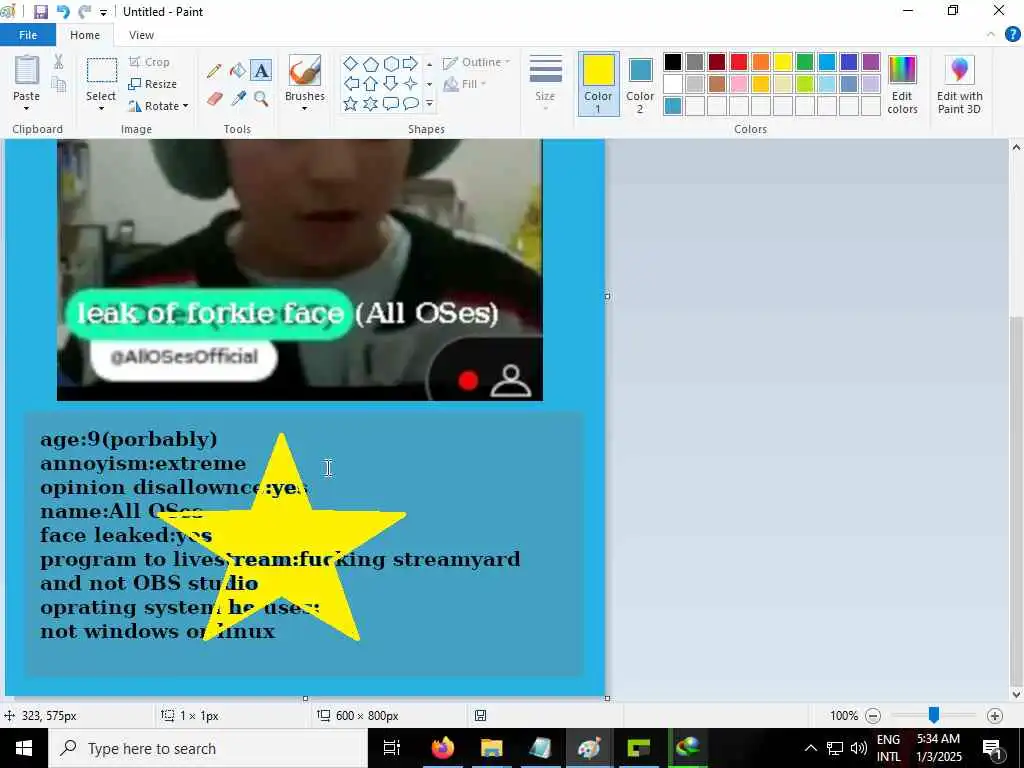
Task: Open the Size line thickness menu
Action: point(545,82)
